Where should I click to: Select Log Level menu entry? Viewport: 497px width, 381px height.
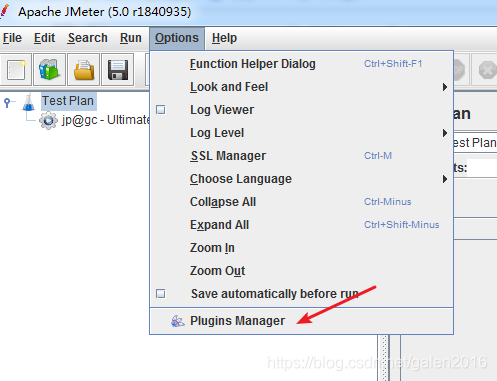301,133
